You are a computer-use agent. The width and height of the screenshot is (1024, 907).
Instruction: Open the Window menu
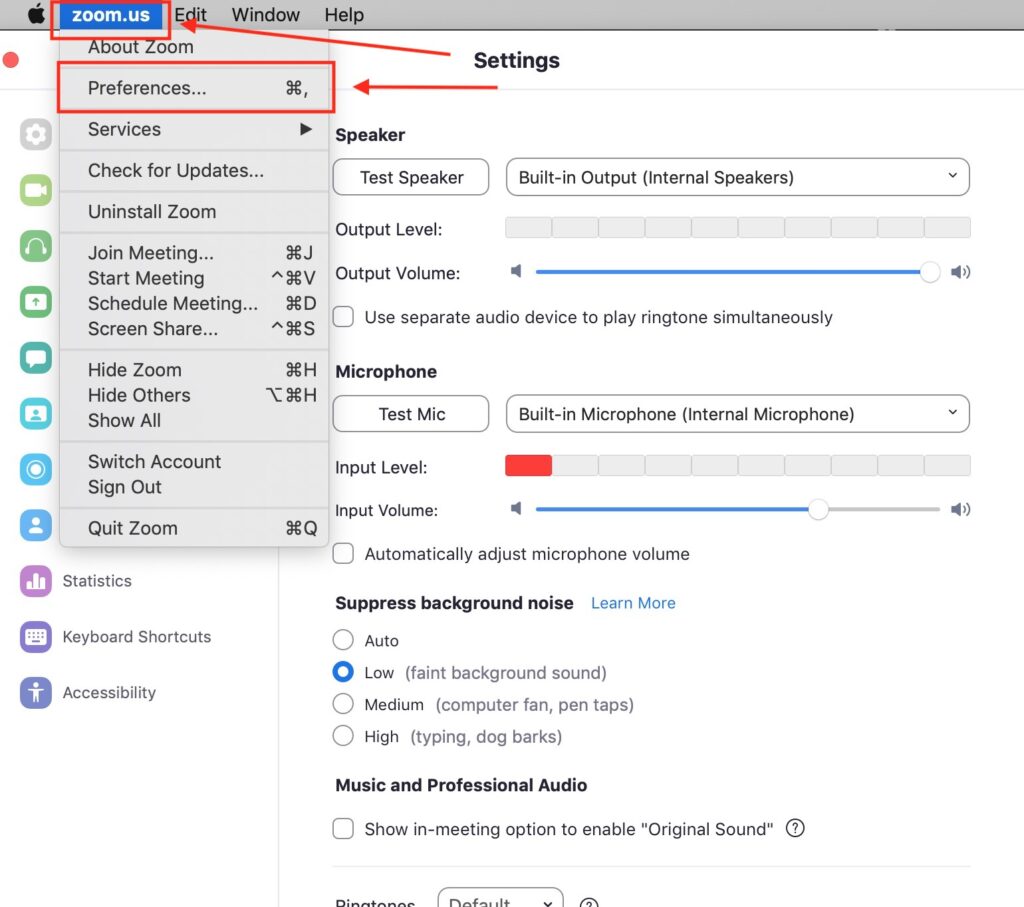pos(265,14)
